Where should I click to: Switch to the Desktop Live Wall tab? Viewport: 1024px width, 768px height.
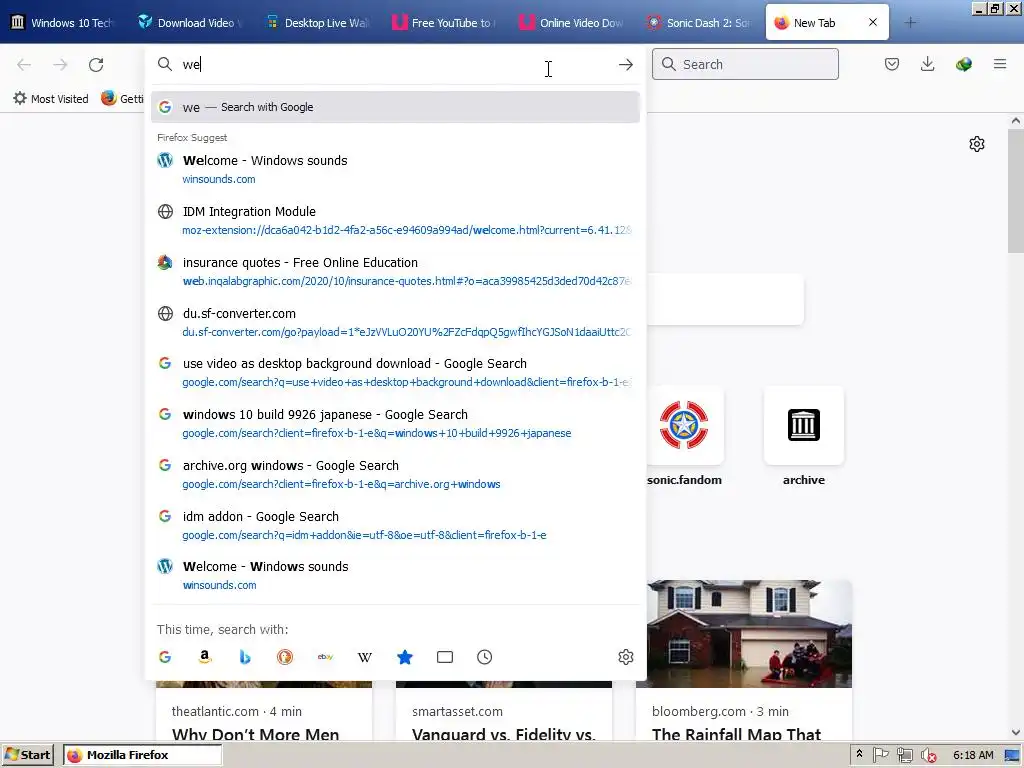317,23
